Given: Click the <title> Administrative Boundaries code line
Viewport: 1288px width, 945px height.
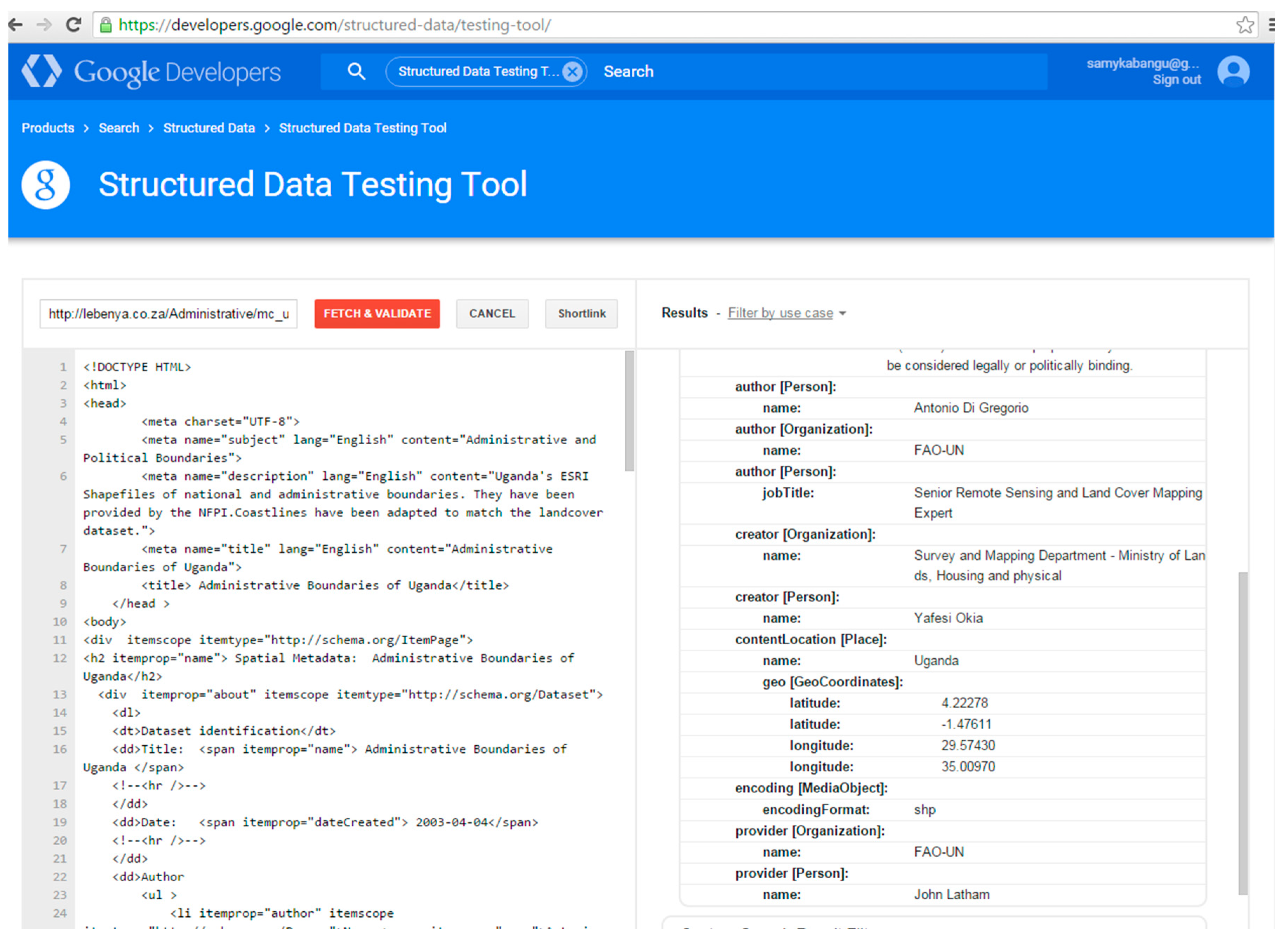Looking at the screenshot, I should coord(325,585).
